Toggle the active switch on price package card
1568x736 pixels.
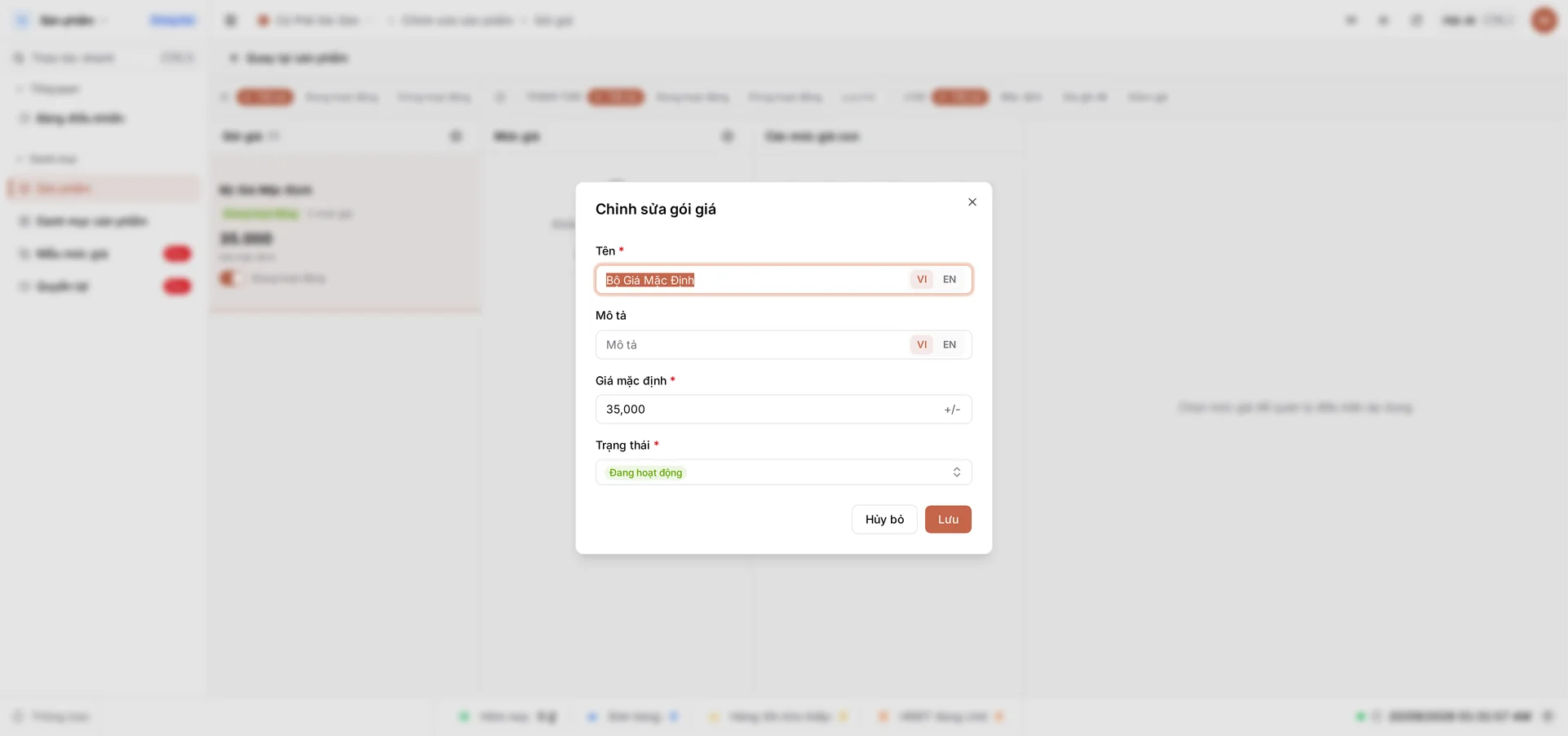tap(231, 279)
